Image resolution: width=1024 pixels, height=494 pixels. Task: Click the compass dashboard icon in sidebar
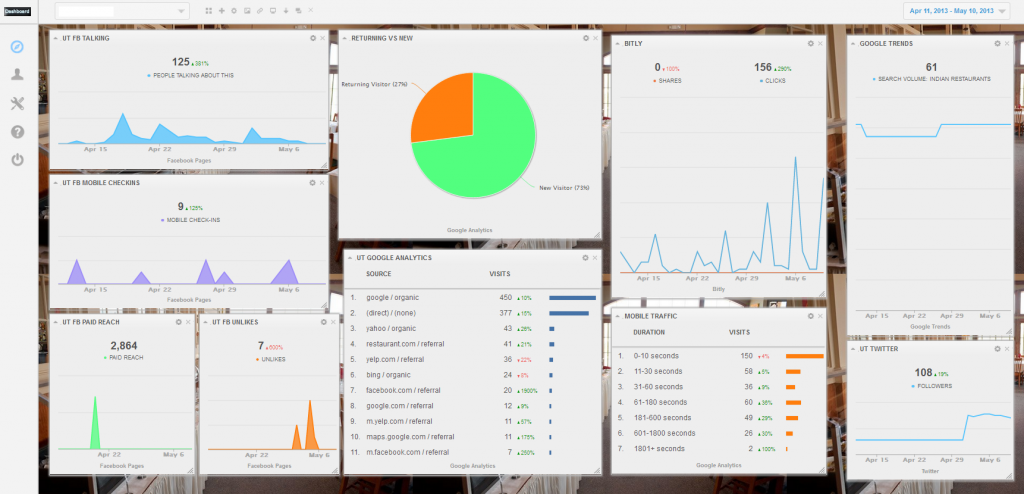(17, 46)
